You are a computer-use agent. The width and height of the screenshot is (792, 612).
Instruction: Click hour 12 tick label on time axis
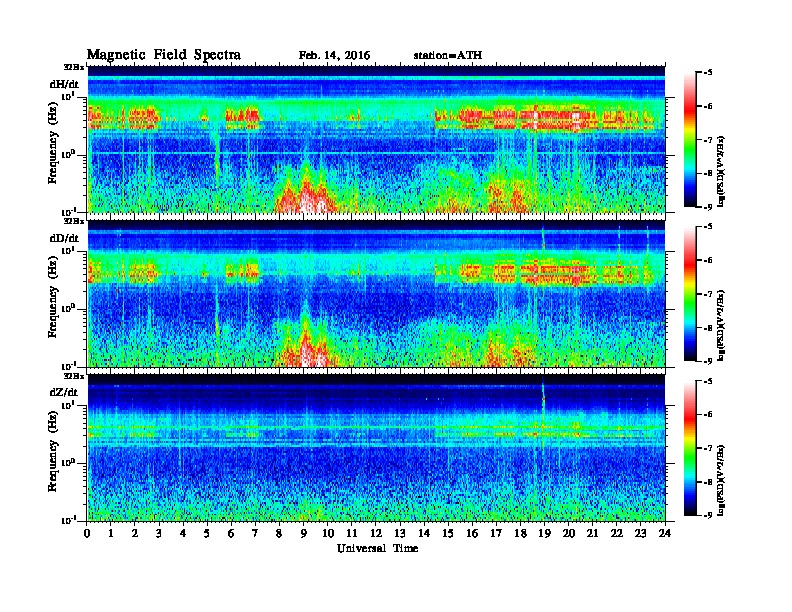[x=376, y=533]
